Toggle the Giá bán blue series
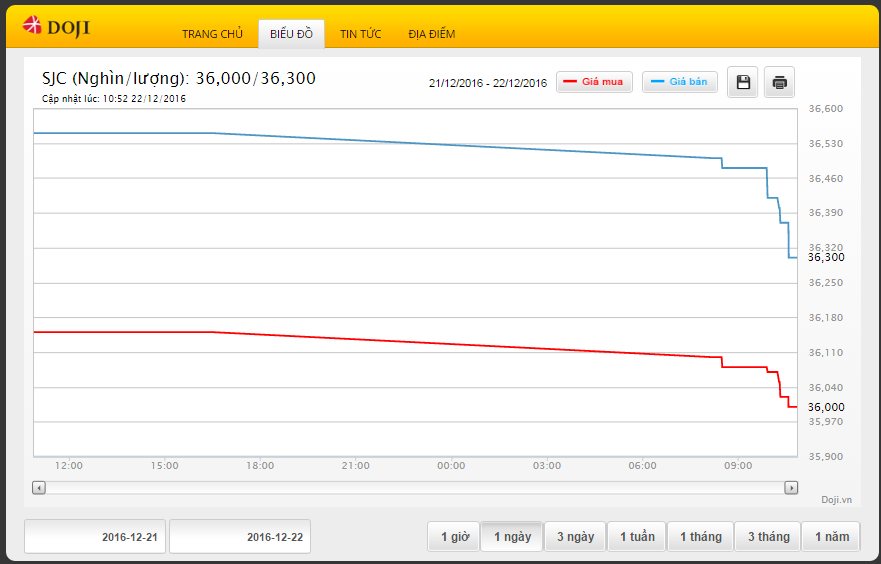Viewport: 881px width, 564px height. coord(680,82)
